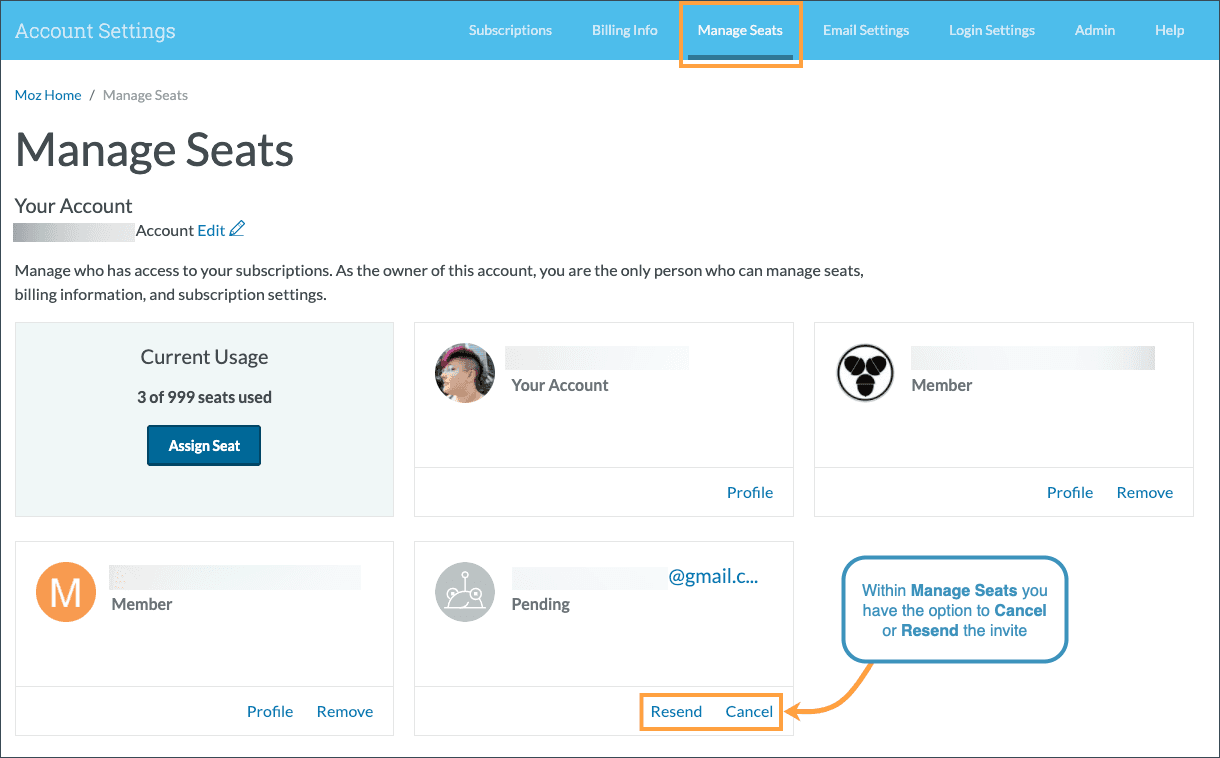
Task: Open the Help tab
Action: point(1169,30)
